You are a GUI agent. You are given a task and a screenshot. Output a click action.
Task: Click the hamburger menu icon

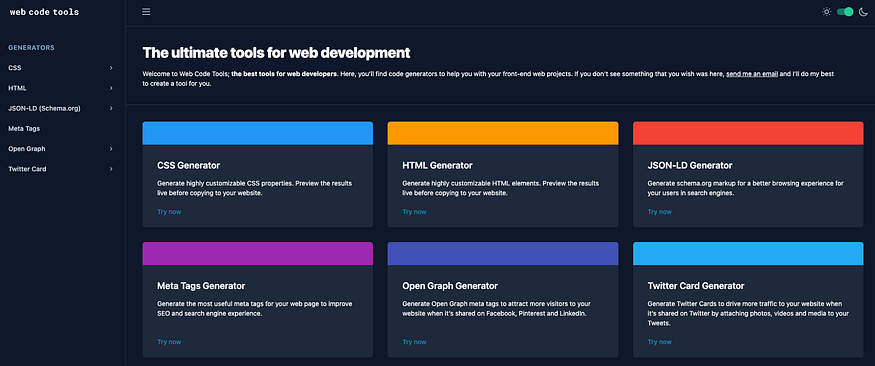146,12
